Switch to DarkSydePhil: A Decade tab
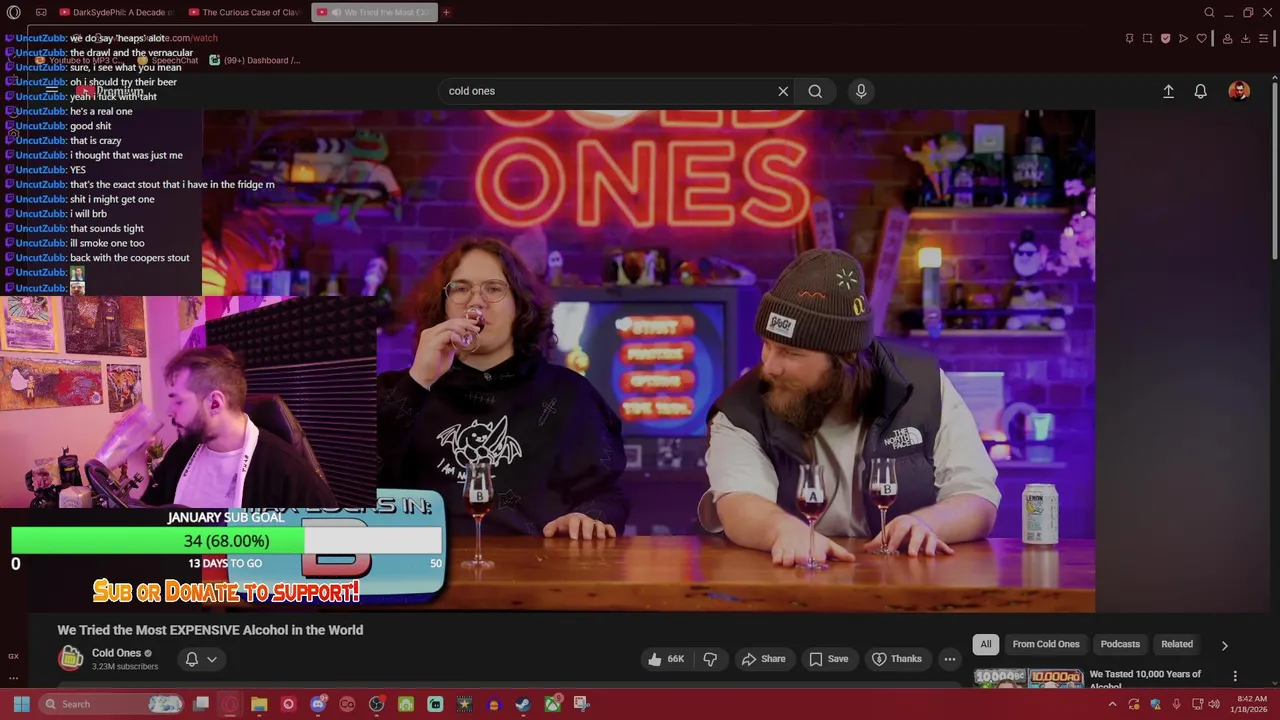Viewport: 1280px width, 720px height. pyautogui.click(x=116, y=13)
